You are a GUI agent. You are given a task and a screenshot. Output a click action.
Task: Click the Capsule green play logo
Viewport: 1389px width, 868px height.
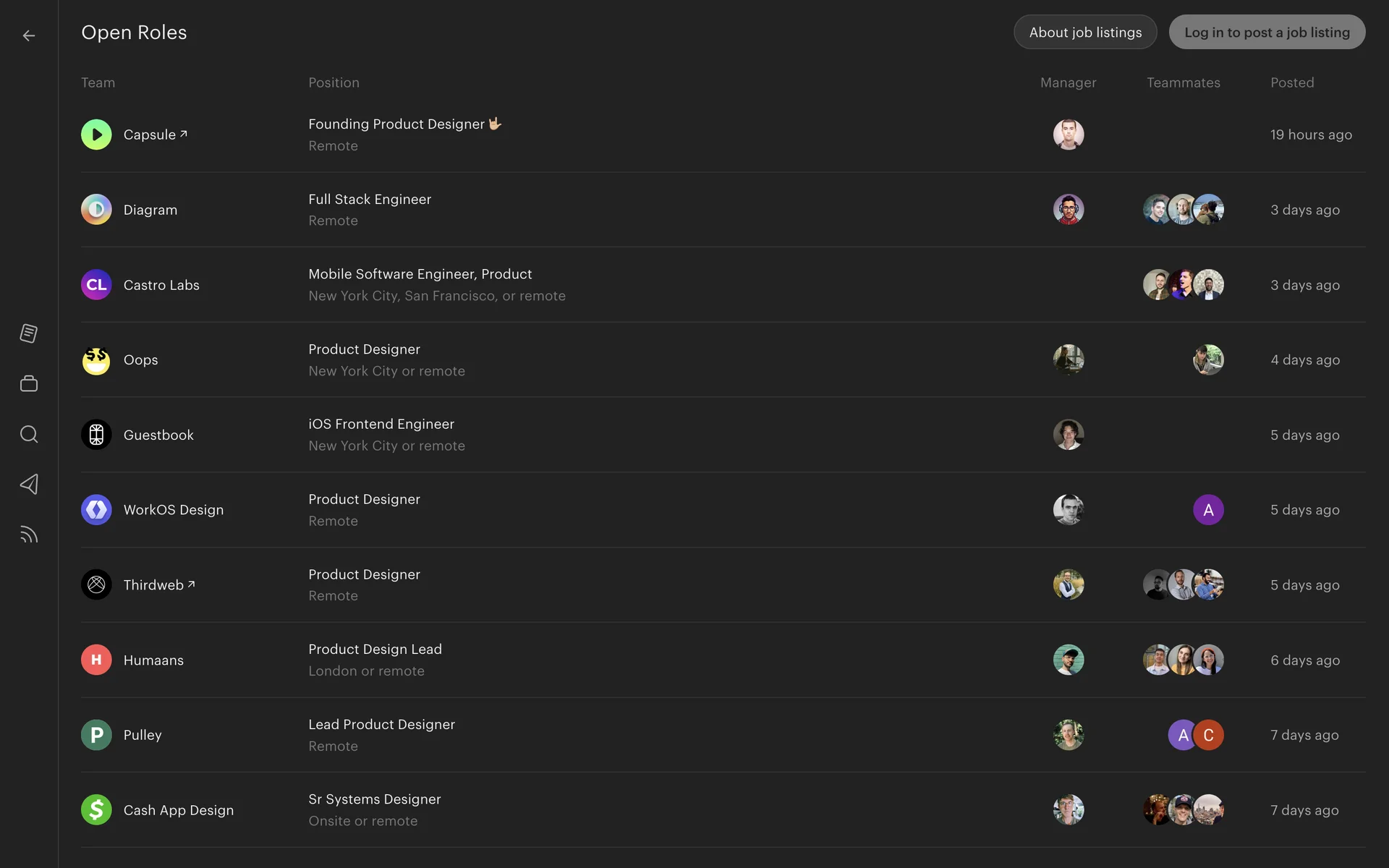coord(96,135)
